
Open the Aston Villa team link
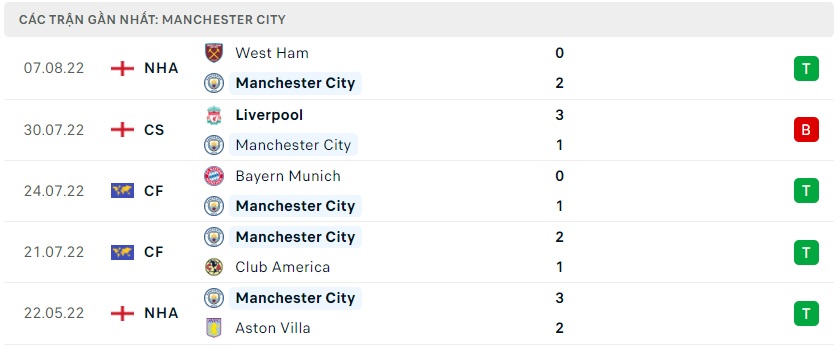[273, 327]
